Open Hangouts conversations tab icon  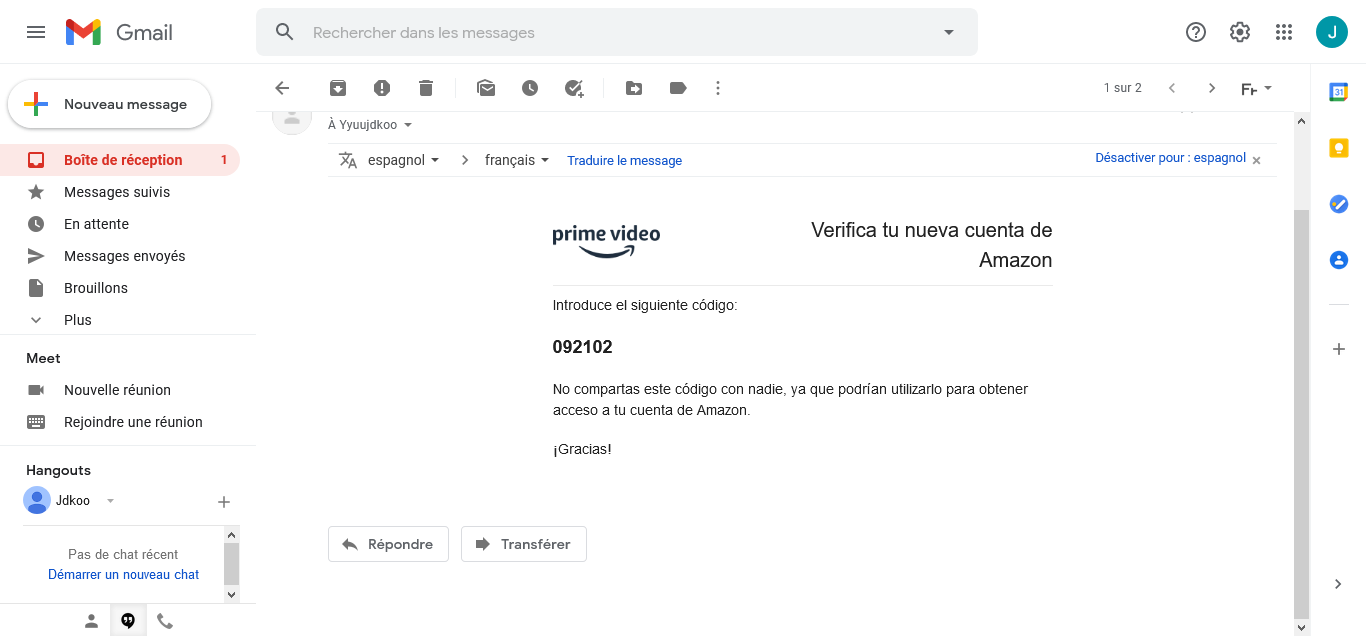pyautogui.click(x=128, y=621)
